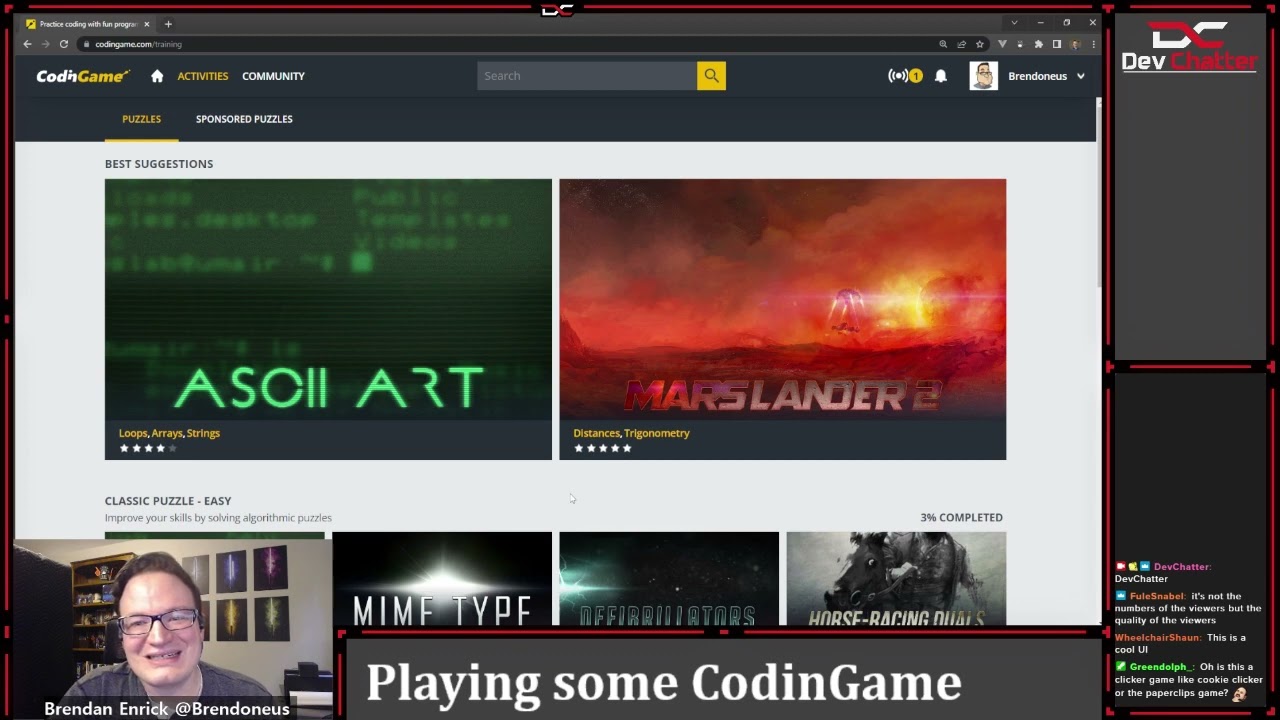Go to the CodinGame home icon
Viewport: 1280px width, 720px height.
pyautogui.click(x=157, y=76)
